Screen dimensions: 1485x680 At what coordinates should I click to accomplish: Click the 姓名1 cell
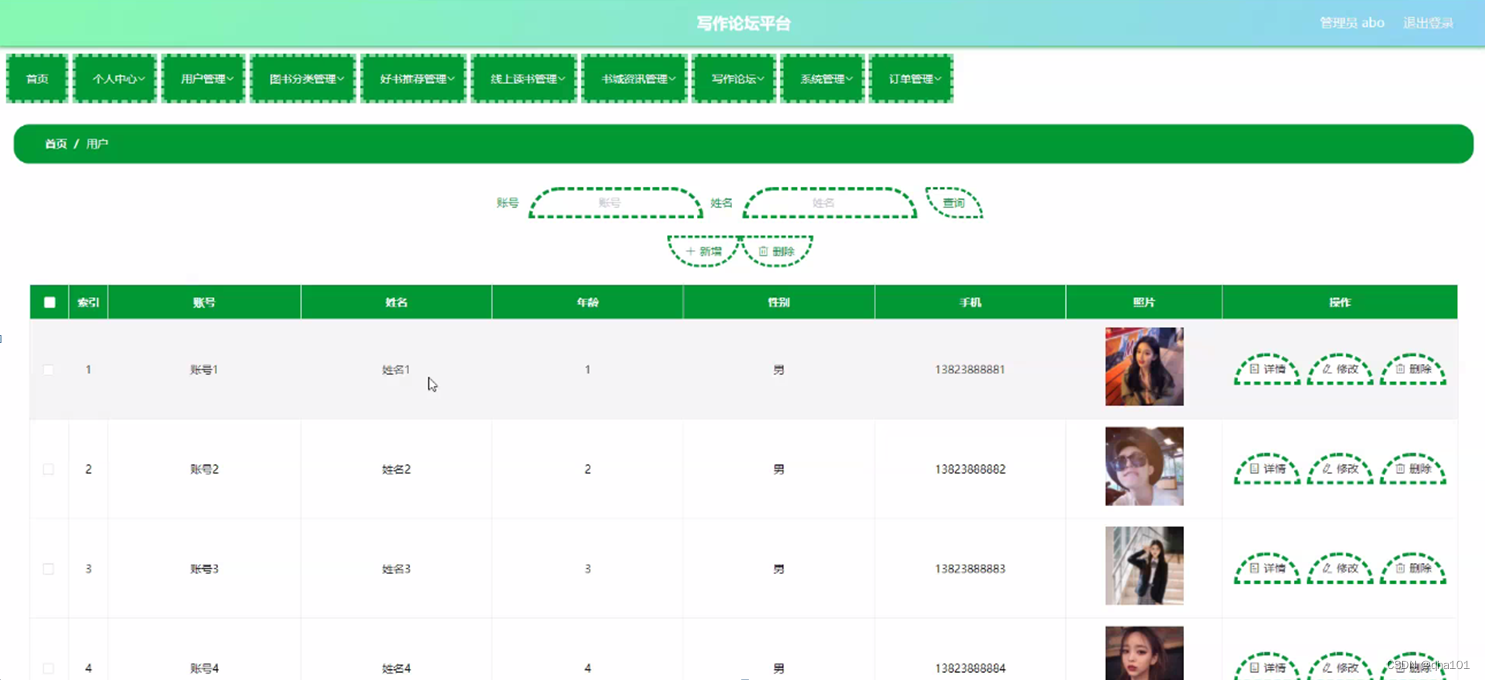pyautogui.click(x=396, y=369)
